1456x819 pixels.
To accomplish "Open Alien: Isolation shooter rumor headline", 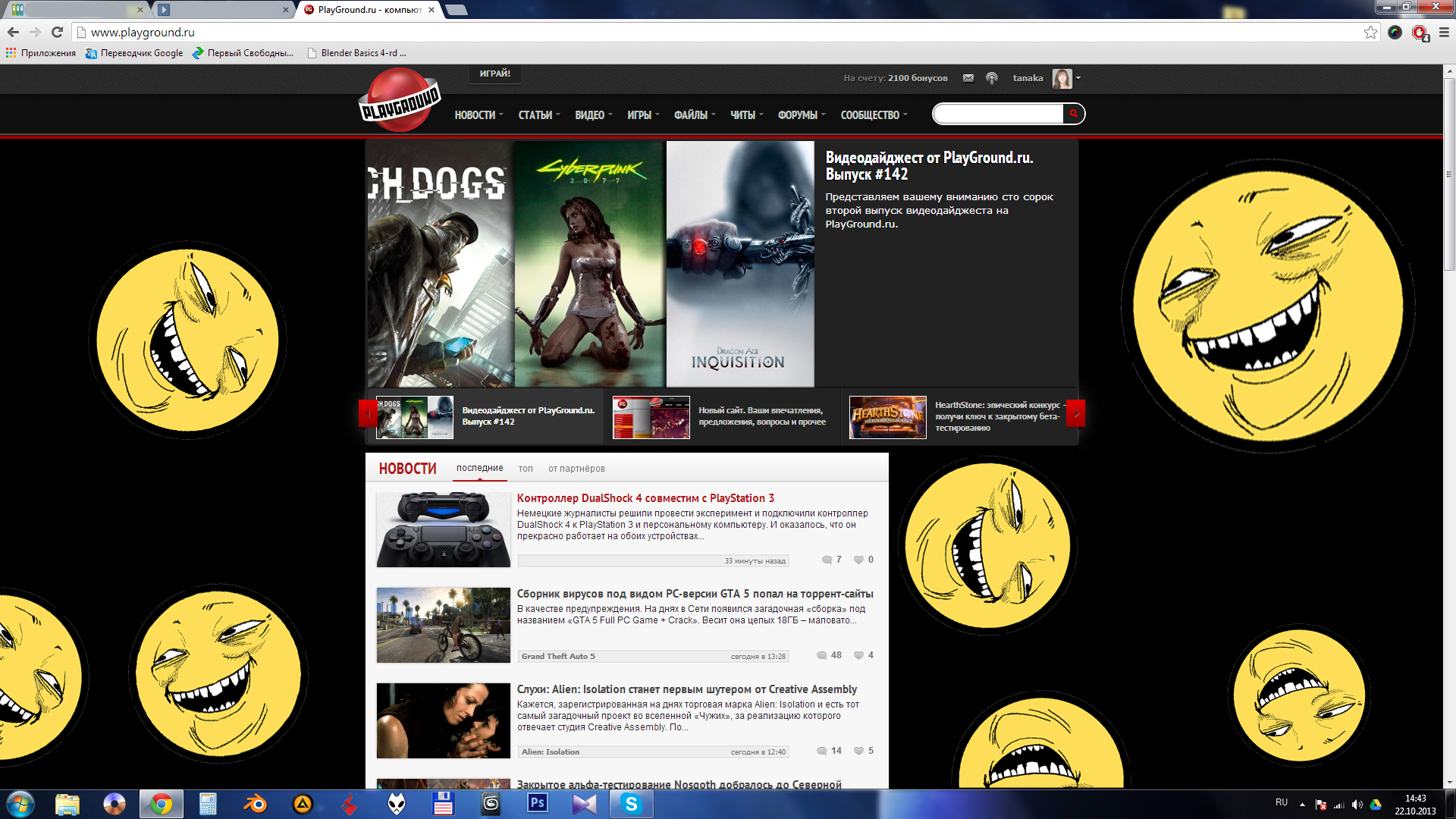I will (x=686, y=689).
